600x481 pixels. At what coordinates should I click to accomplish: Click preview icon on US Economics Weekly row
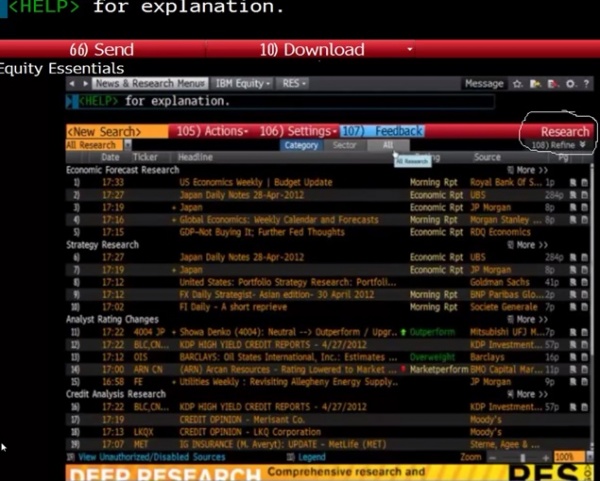point(573,183)
